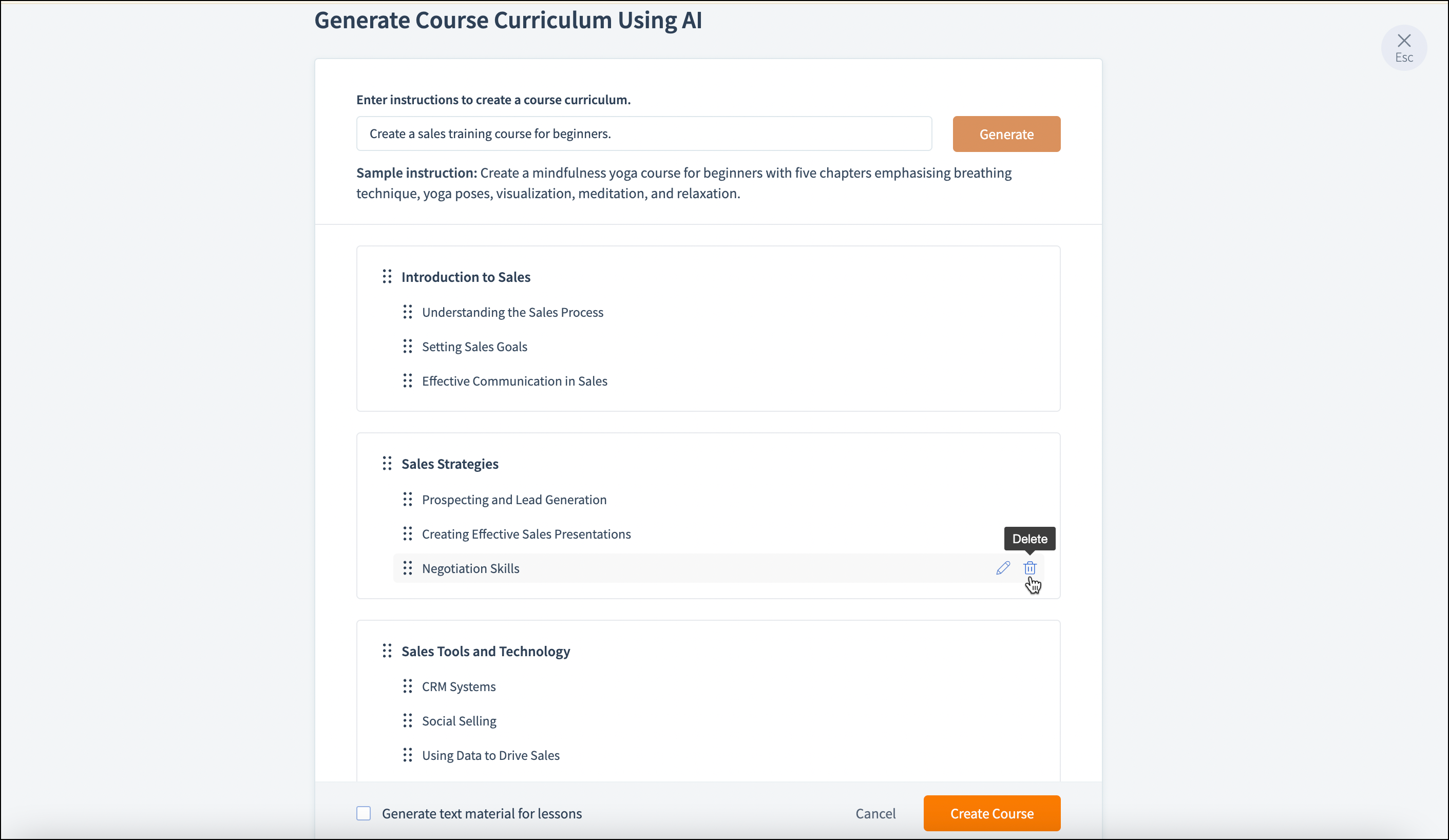Click drag handle beside Sales Strategies chapter
Screen dimensions: 1449x840
(x=387, y=464)
